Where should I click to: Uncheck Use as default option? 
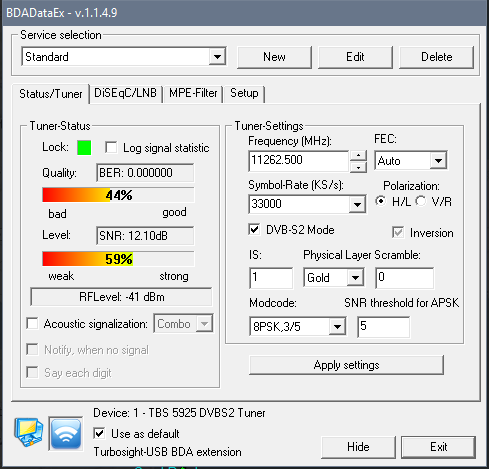99,434
